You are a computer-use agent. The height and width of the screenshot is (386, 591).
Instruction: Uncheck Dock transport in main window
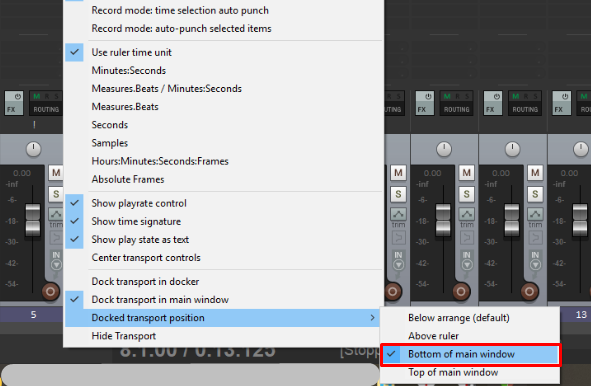point(224,300)
